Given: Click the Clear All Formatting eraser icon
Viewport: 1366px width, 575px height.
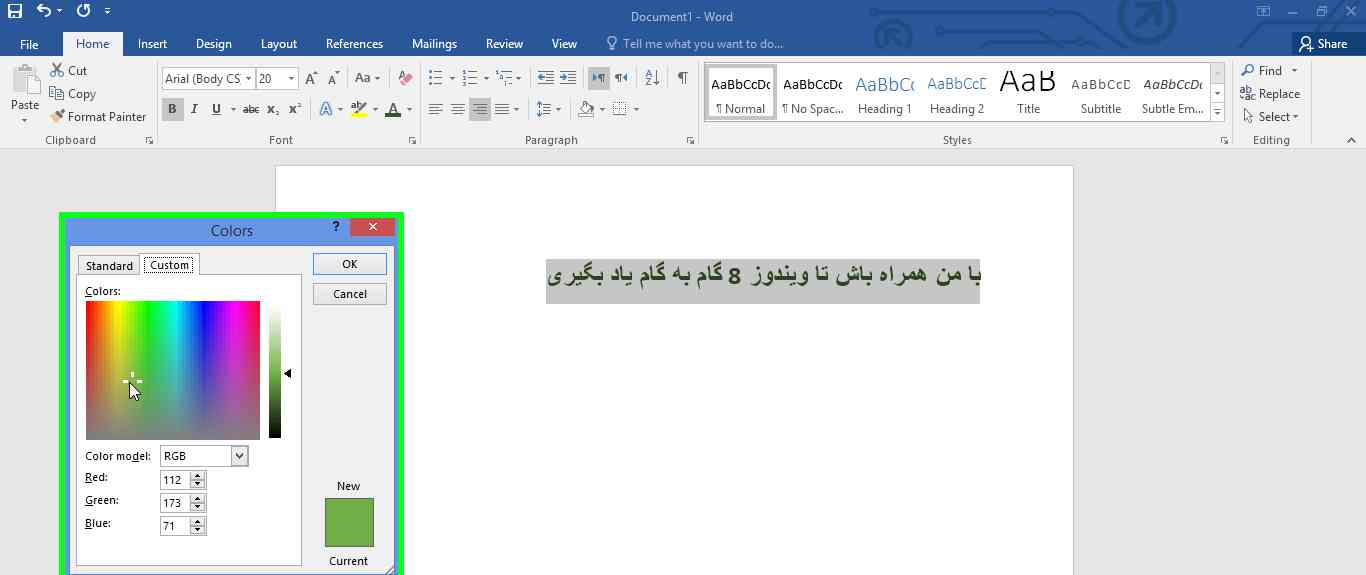Looking at the screenshot, I should pyautogui.click(x=405, y=78).
